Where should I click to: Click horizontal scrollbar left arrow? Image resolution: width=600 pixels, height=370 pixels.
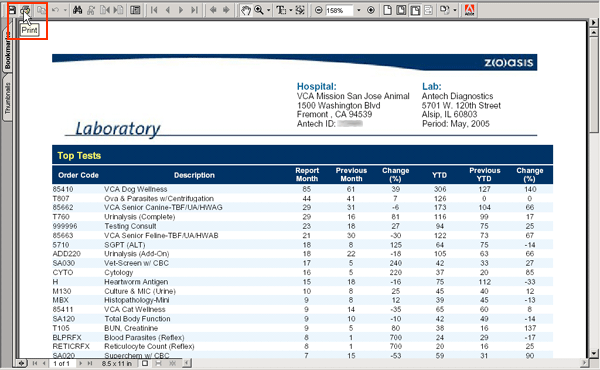[187, 363]
